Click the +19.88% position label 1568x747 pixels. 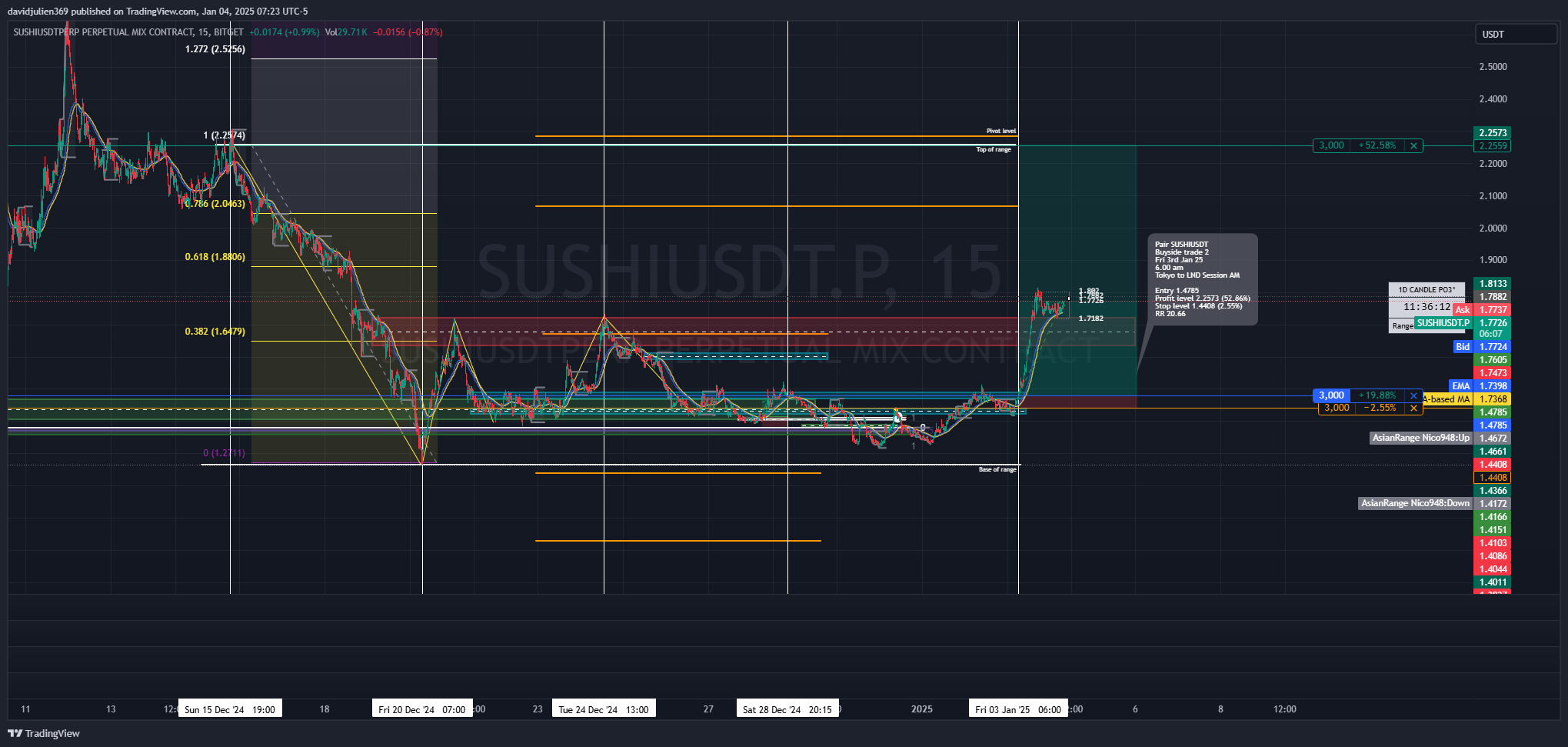tap(1377, 395)
